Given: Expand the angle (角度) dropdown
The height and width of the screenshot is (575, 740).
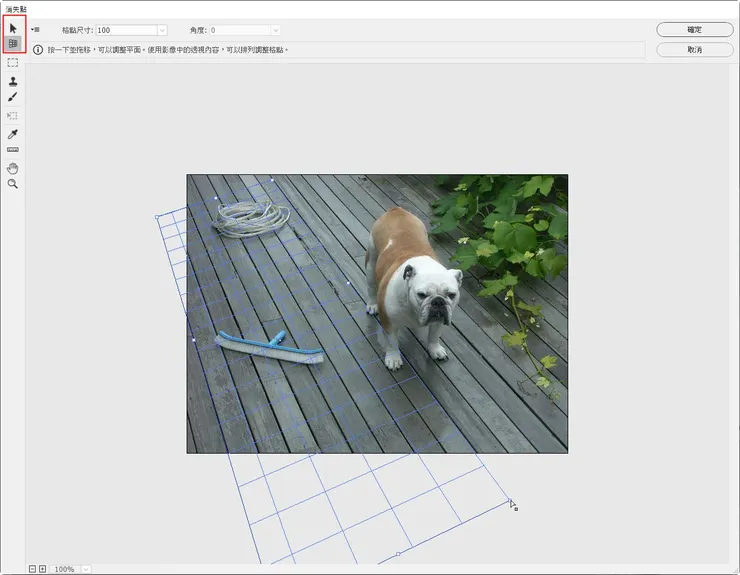Looking at the screenshot, I should [275, 31].
